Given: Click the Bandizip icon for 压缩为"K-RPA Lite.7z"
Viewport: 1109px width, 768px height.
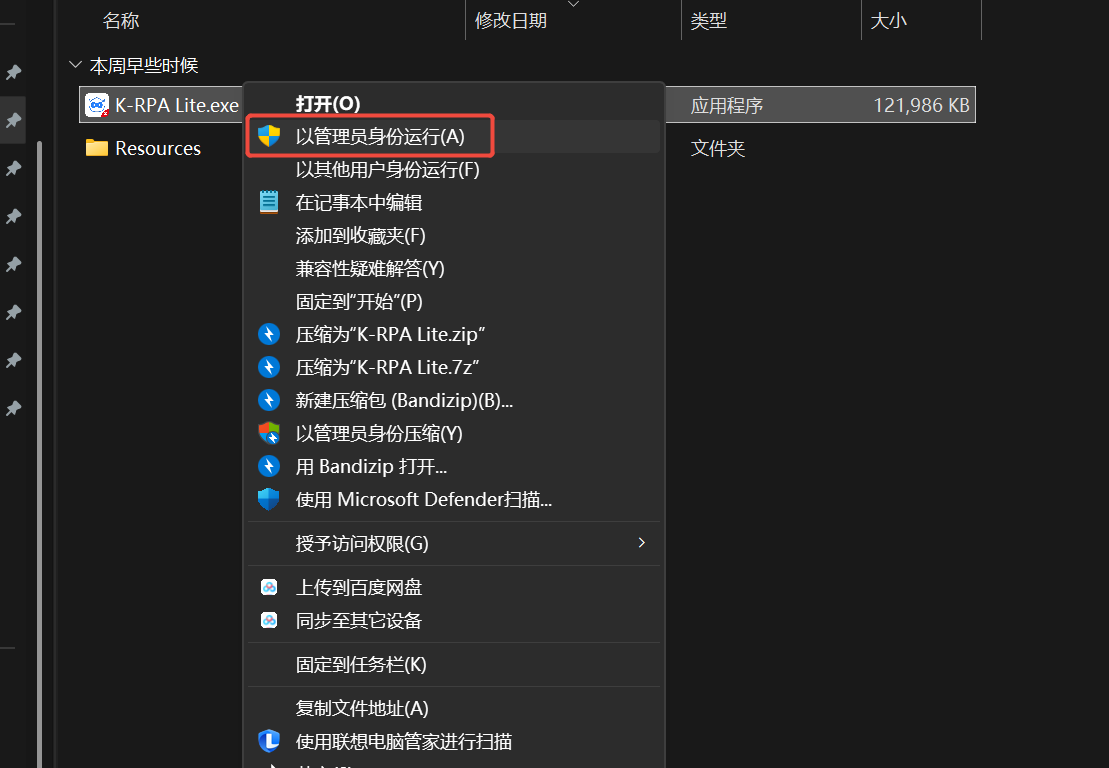Looking at the screenshot, I should pos(269,367).
